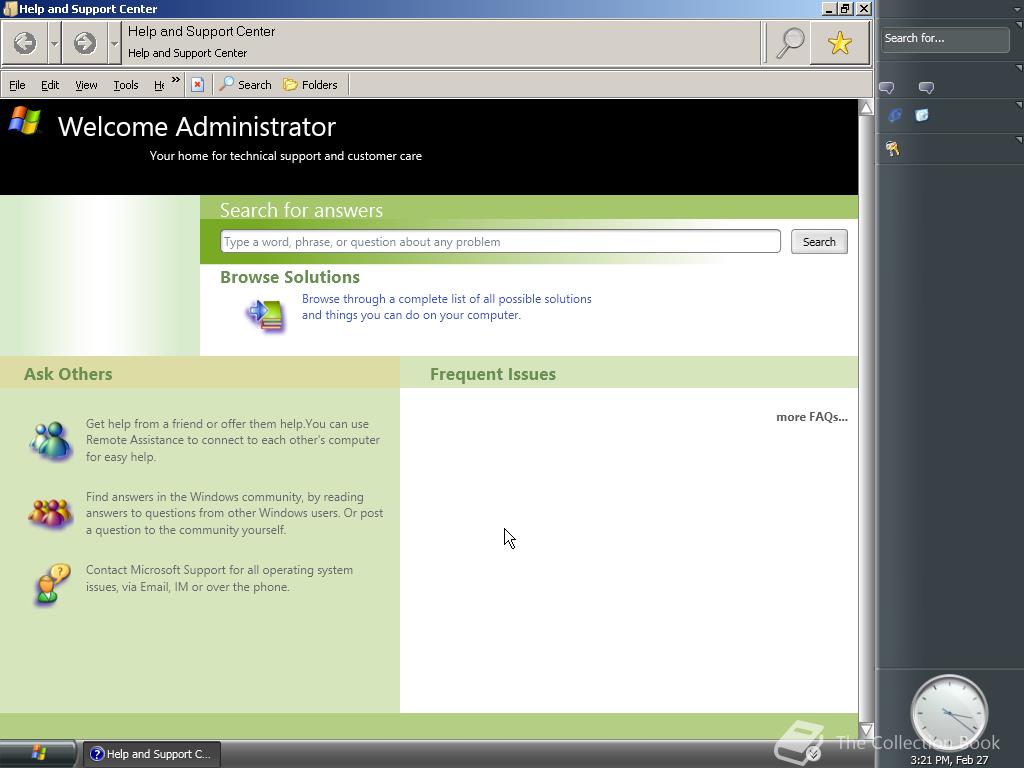The width and height of the screenshot is (1024, 768).
Task: Click the scroll down arrow of the page scrollbar
Action: coord(866,729)
